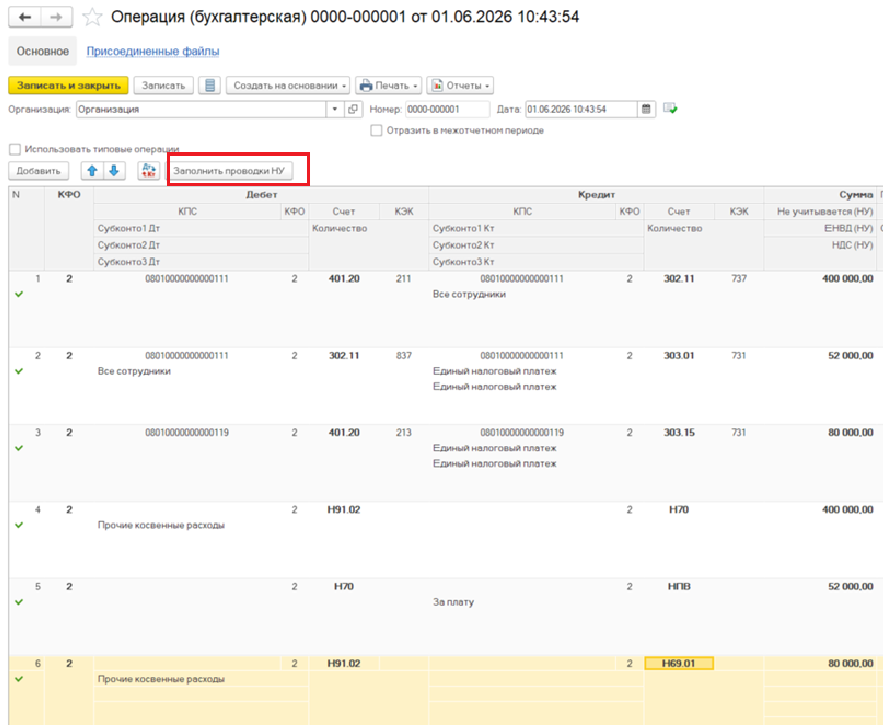Click the Дт/Кт swap entries icon
Image resolution: width=883 pixels, height=725 pixels.
click(149, 171)
